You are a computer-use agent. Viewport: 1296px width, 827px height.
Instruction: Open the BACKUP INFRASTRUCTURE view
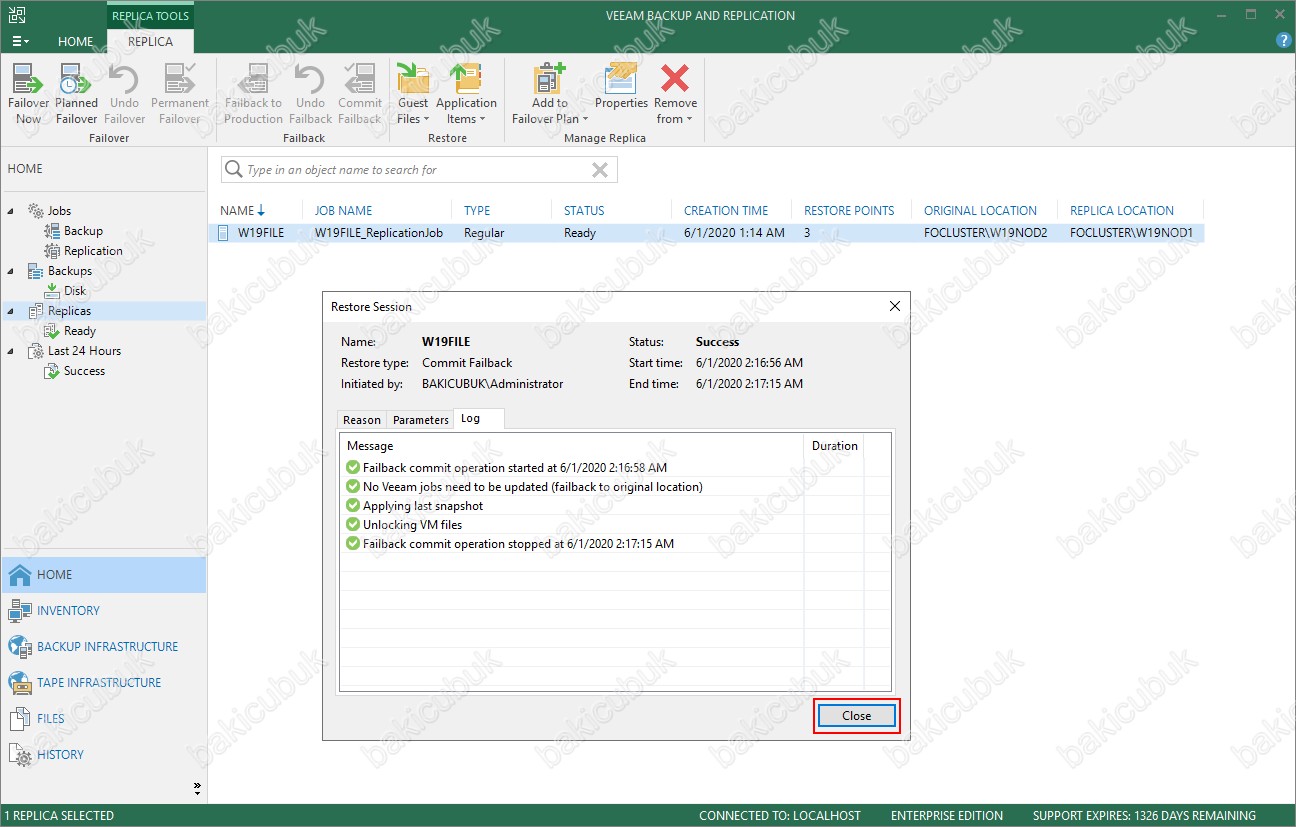coord(103,647)
